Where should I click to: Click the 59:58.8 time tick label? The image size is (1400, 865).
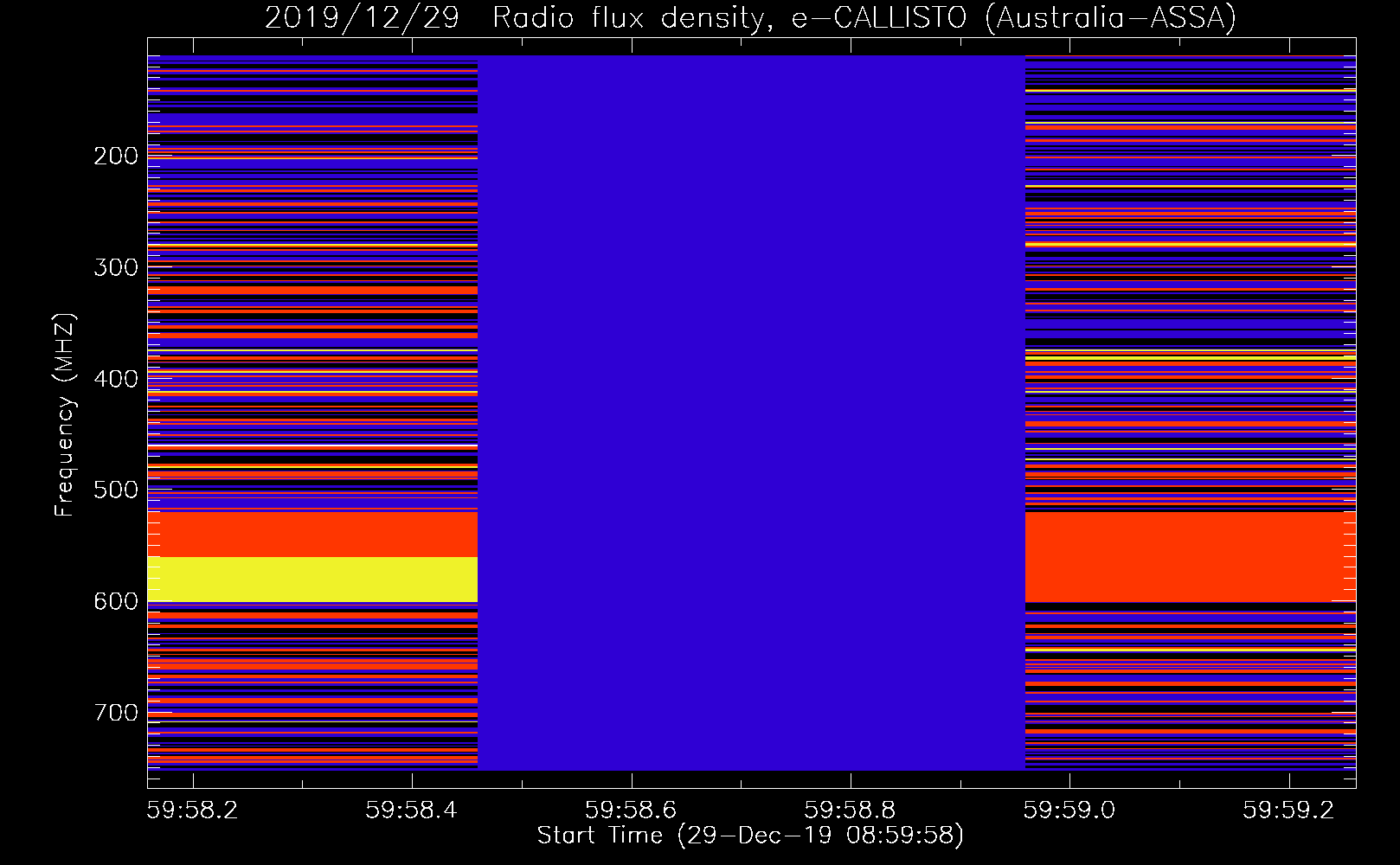click(851, 810)
